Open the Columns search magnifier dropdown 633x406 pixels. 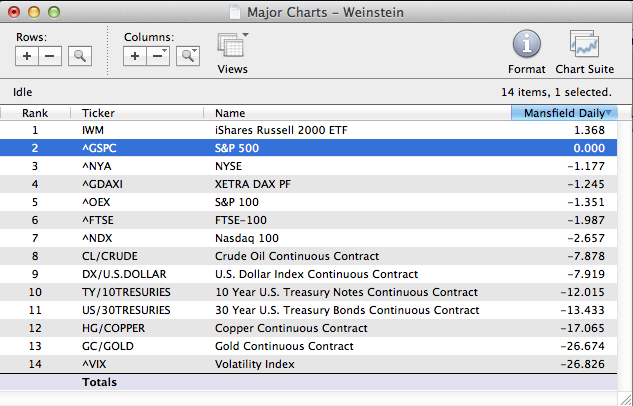pos(188,57)
